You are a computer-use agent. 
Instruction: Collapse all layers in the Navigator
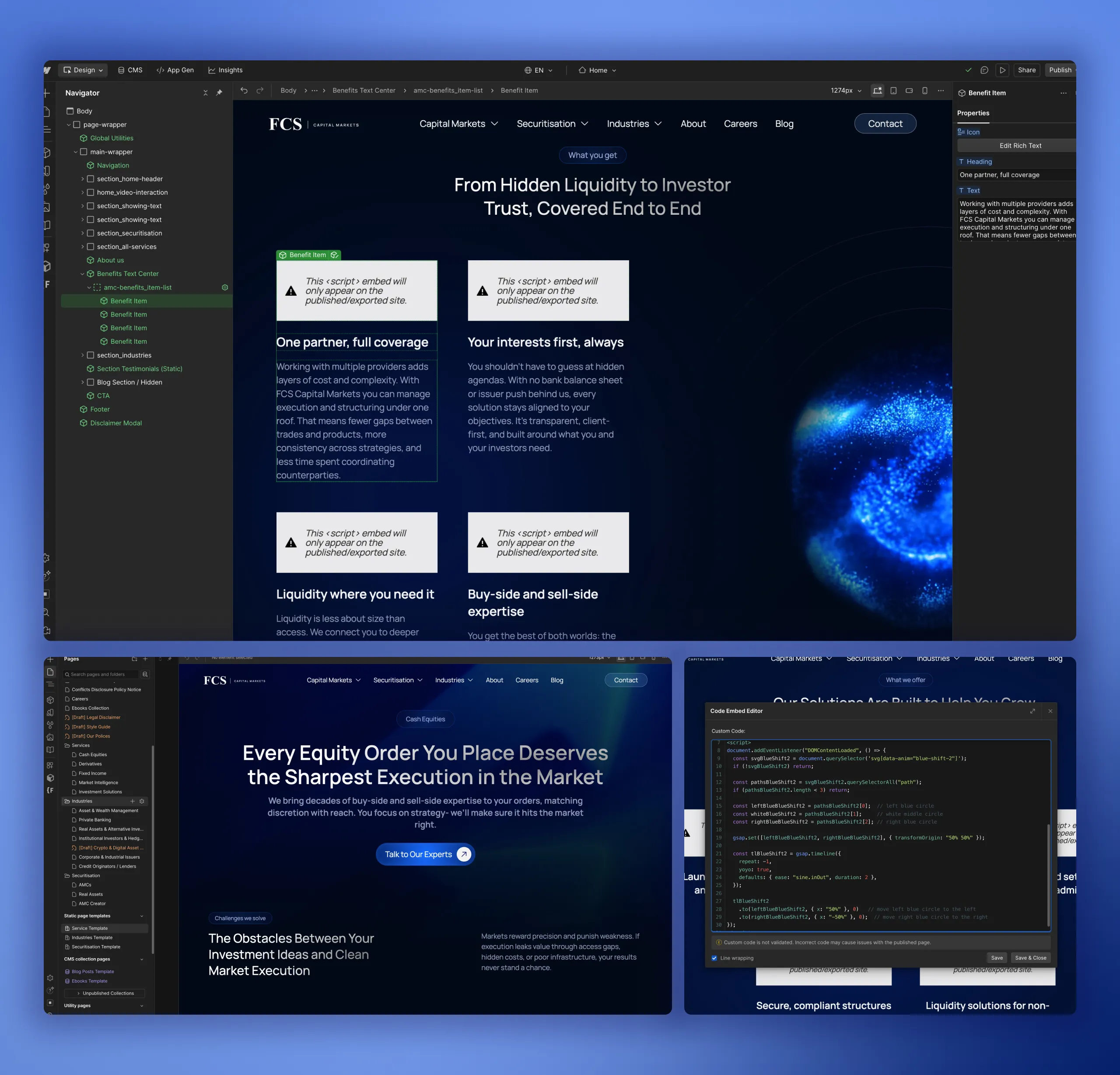[206, 93]
